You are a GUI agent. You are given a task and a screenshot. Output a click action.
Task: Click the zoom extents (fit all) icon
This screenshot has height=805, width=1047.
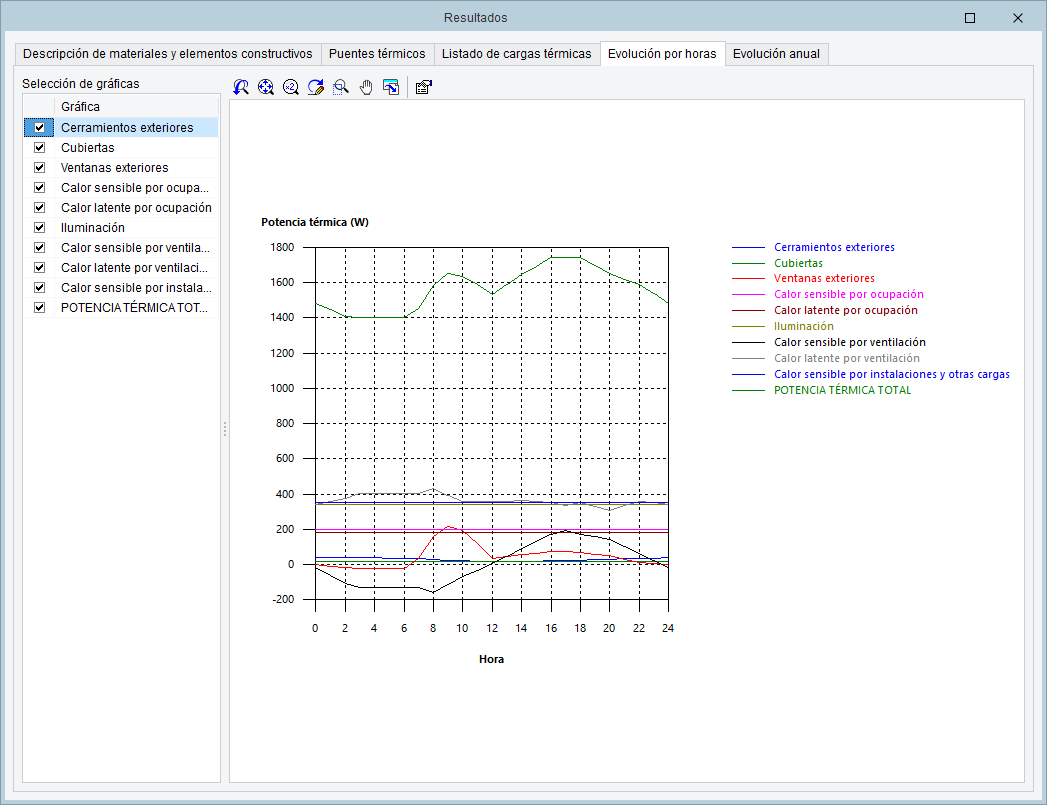[x=266, y=87]
